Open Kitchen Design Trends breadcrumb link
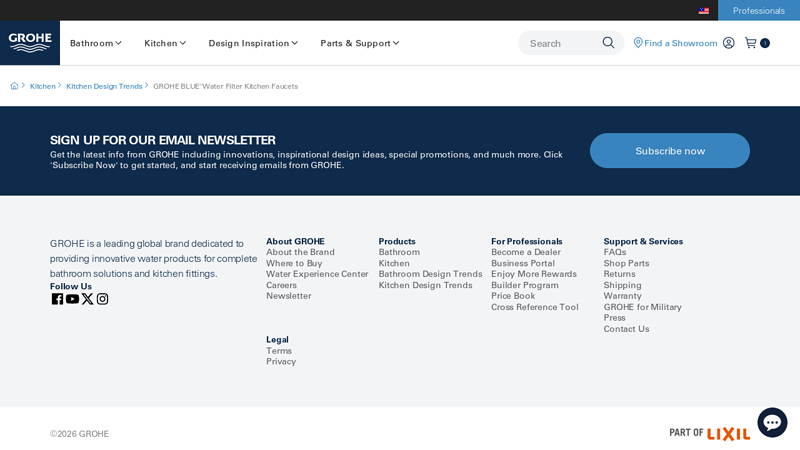This screenshot has height=450, width=800. pyautogui.click(x=104, y=86)
